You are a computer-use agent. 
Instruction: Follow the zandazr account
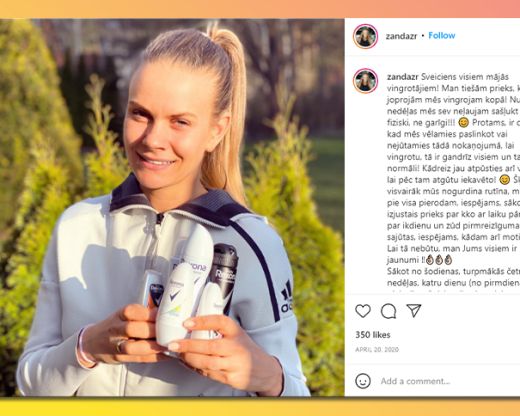click(442, 35)
